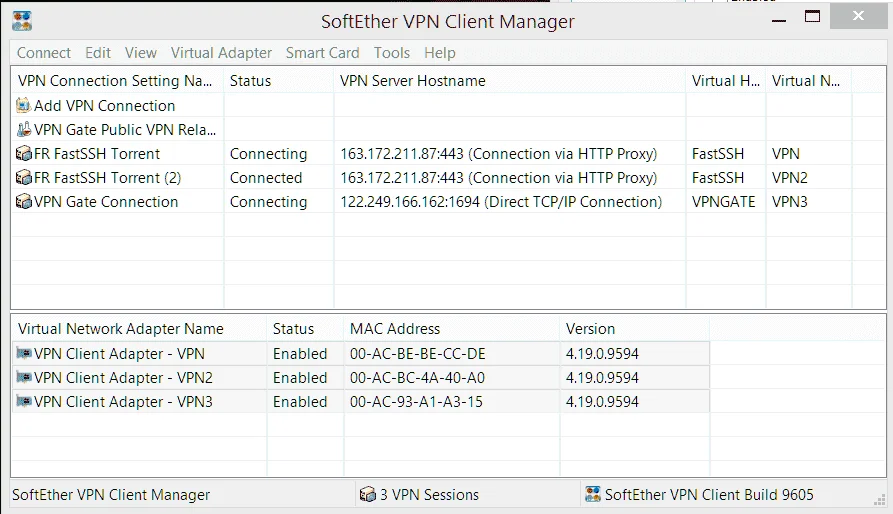This screenshot has height=514, width=893.
Task: Select VPN Client Adapter - VPN3 row
Action: 361,401
